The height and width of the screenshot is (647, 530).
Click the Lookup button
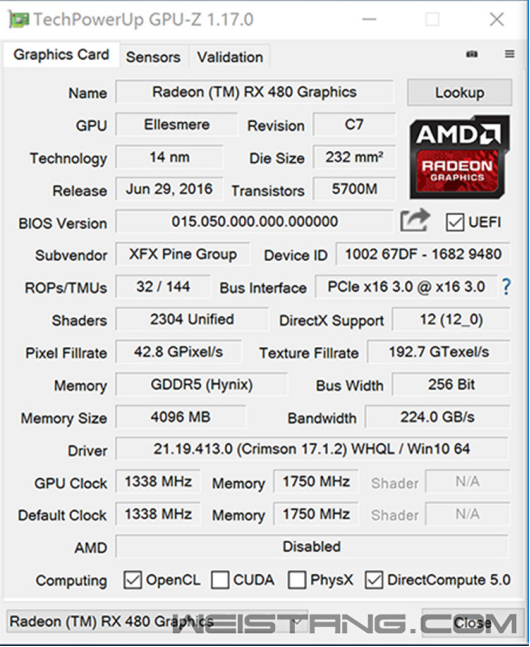click(459, 92)
